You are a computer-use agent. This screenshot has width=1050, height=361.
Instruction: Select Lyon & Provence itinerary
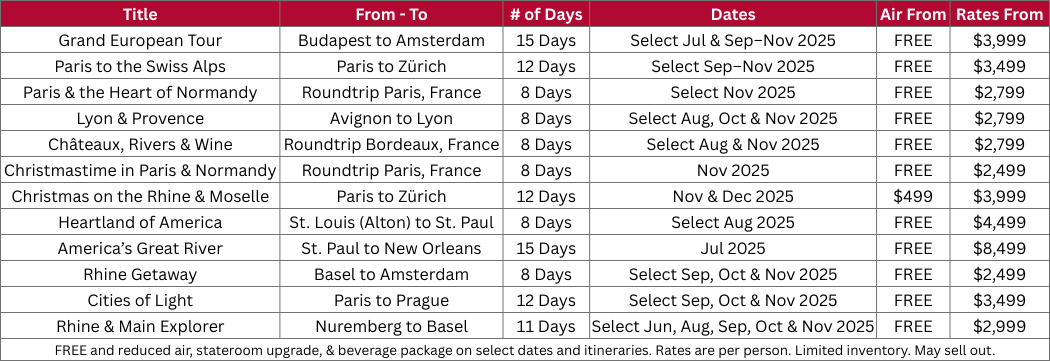point(140,119)
